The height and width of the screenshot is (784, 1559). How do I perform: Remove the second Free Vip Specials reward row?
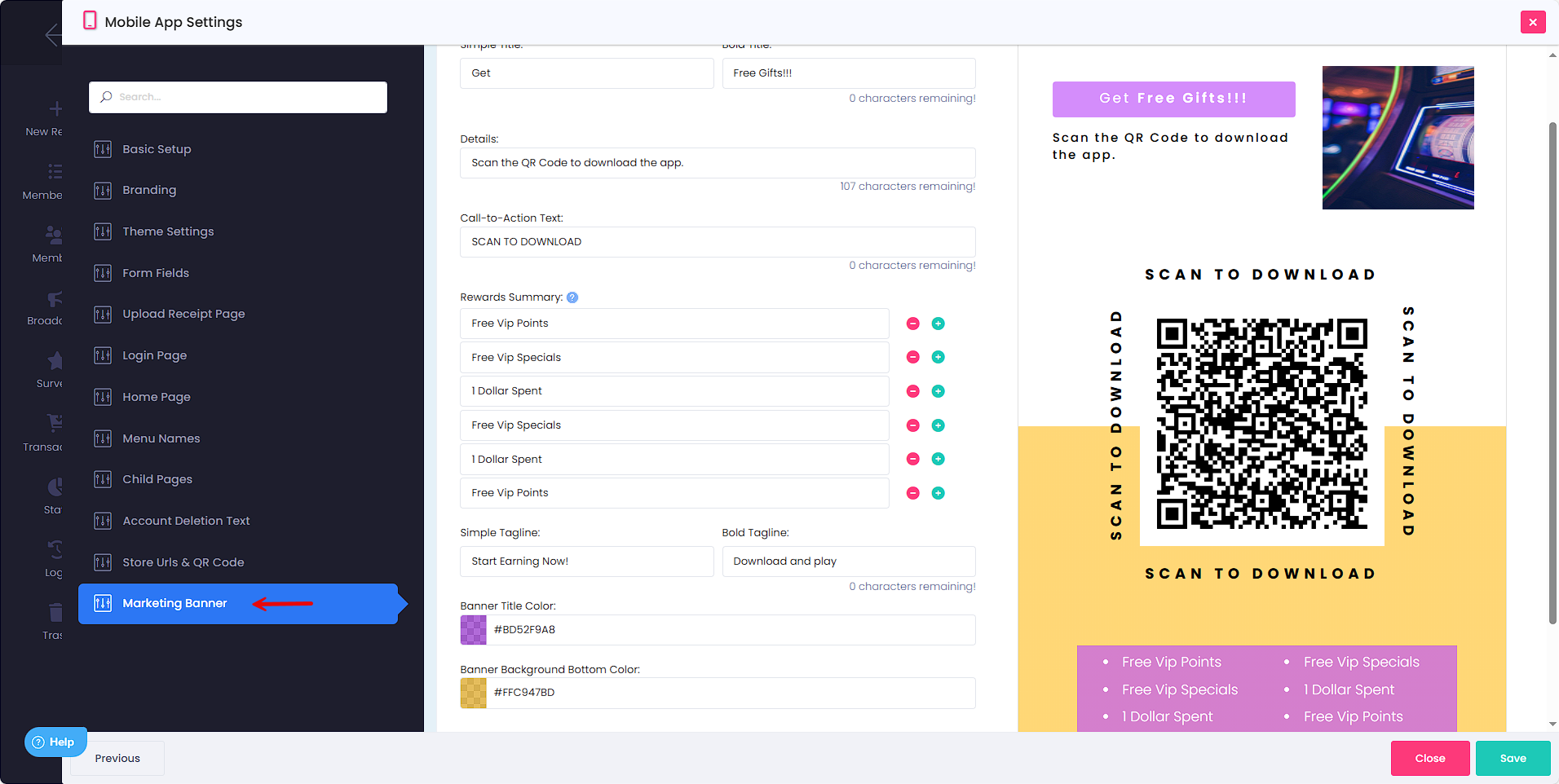912,425
